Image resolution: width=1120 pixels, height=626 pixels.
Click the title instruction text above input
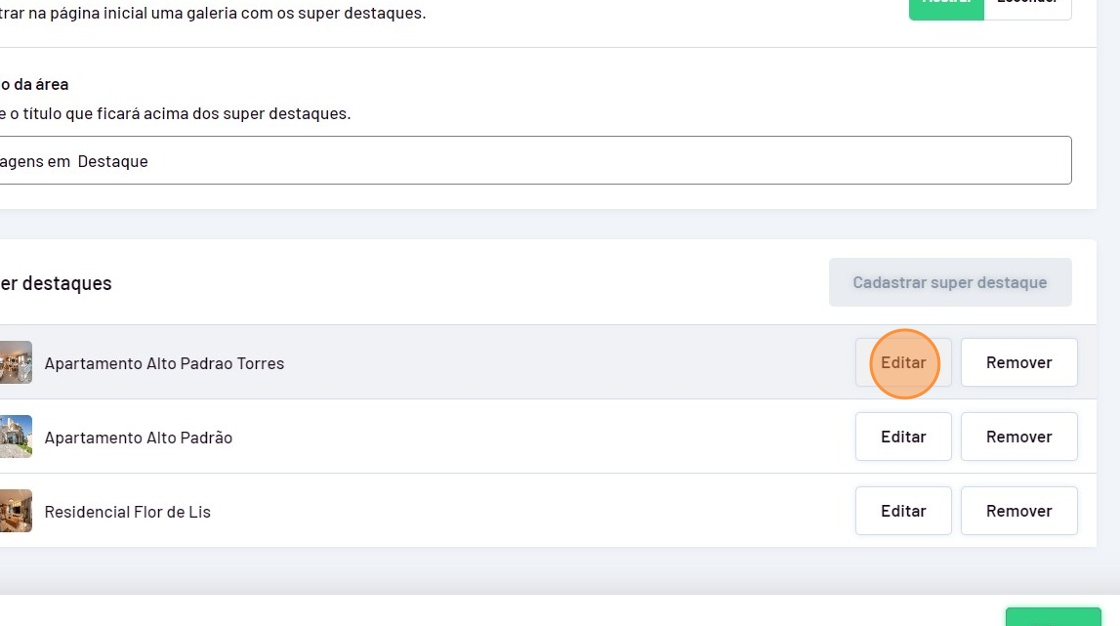[x=175, y=113]
